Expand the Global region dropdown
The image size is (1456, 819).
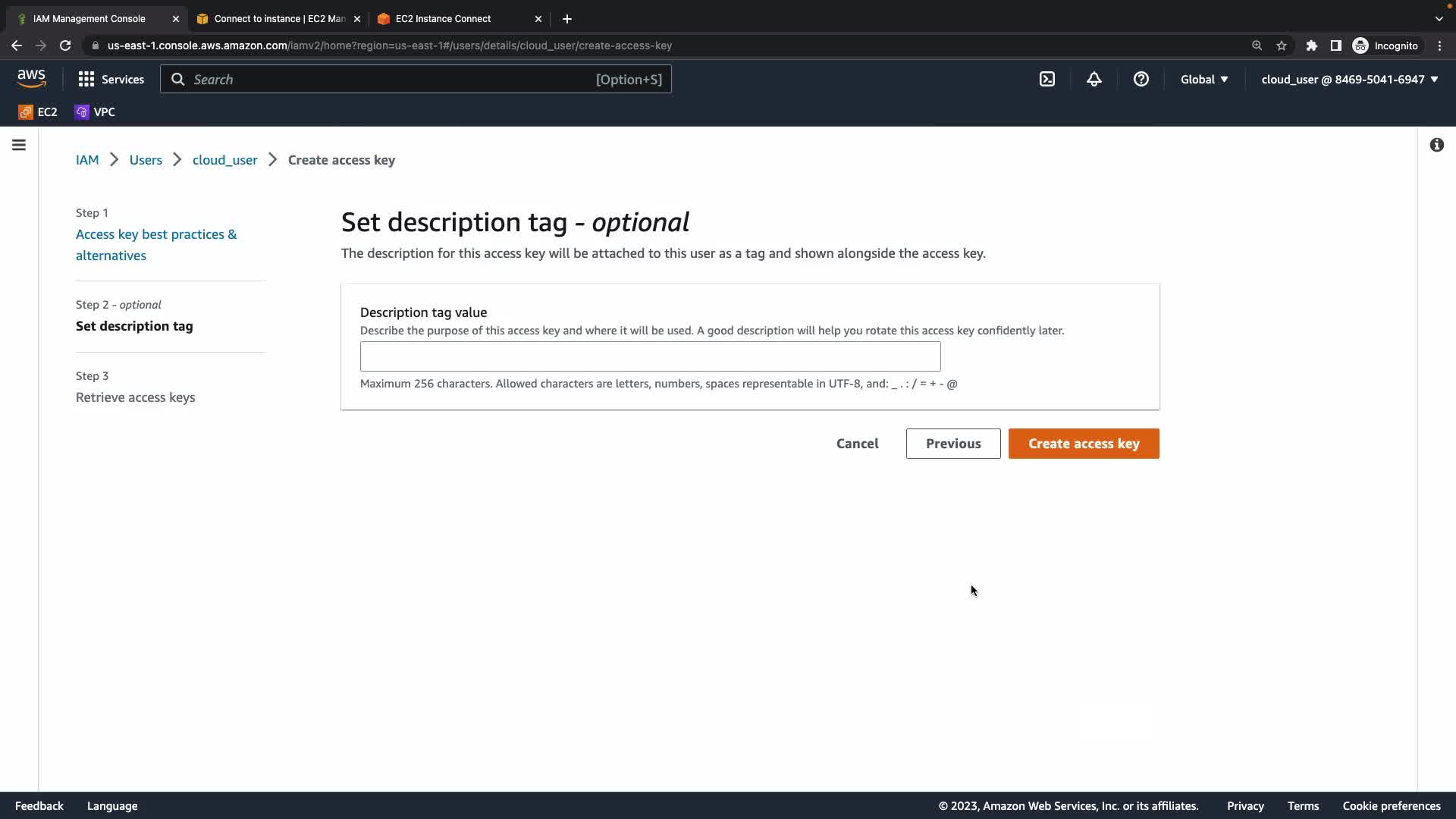click(1203, 79)
